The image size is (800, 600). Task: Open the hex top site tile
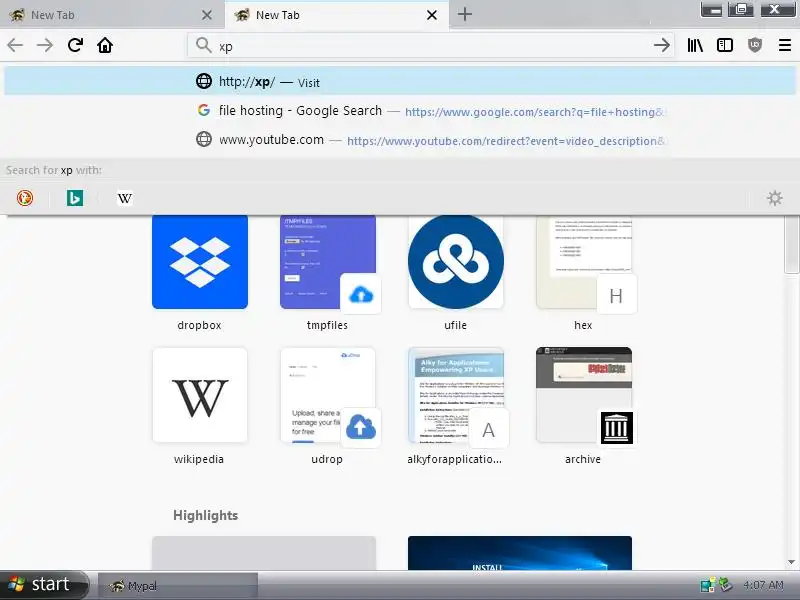pos(584,262)
